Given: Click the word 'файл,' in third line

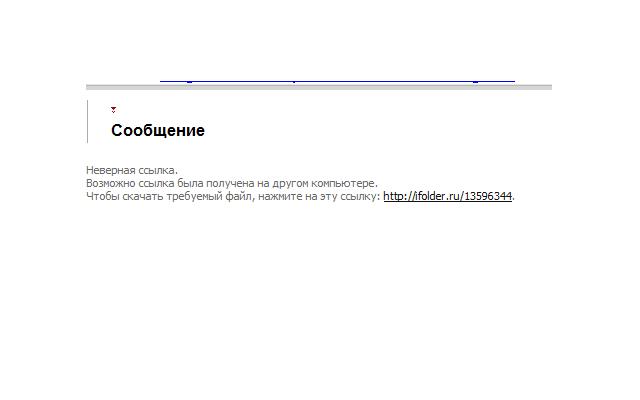Looking at the screenshot, I should 240,196.
